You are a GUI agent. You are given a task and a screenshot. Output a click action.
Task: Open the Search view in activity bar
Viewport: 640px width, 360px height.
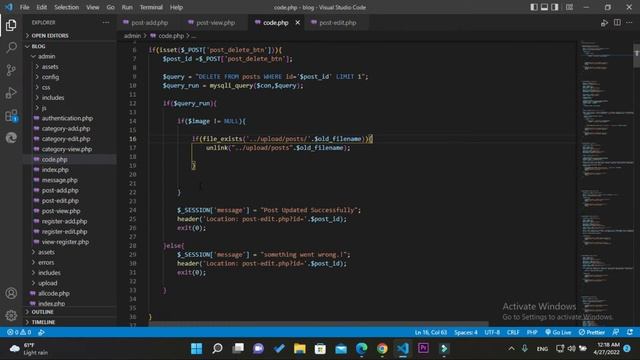click(11, 47)
